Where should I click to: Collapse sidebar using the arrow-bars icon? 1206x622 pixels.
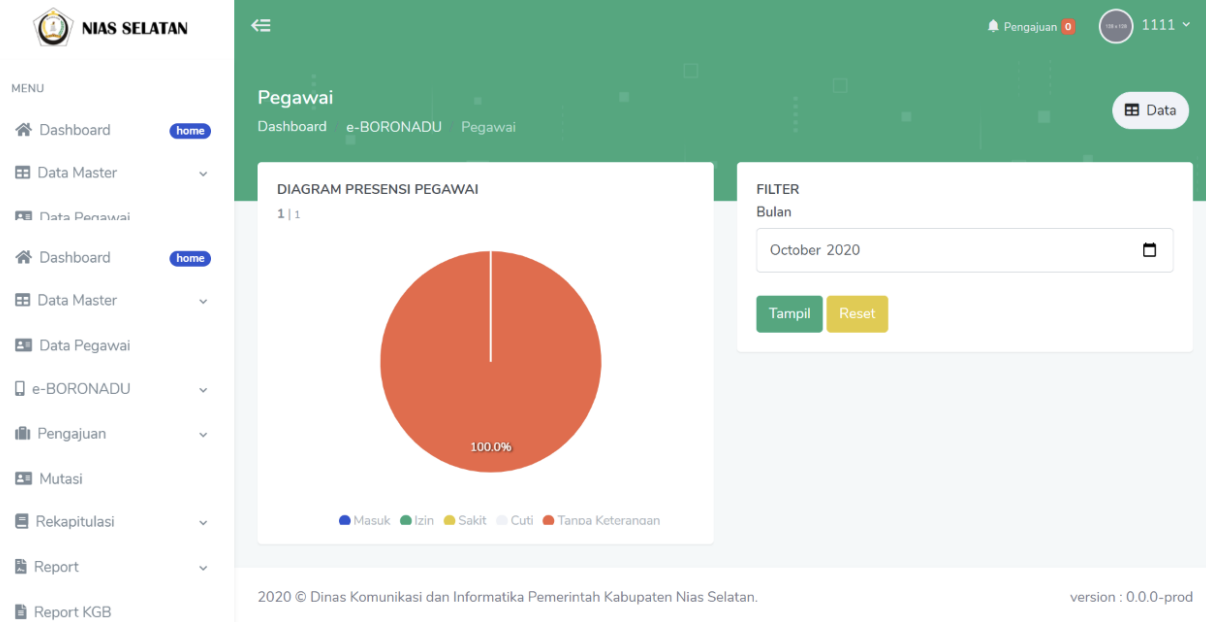(261, 26)
